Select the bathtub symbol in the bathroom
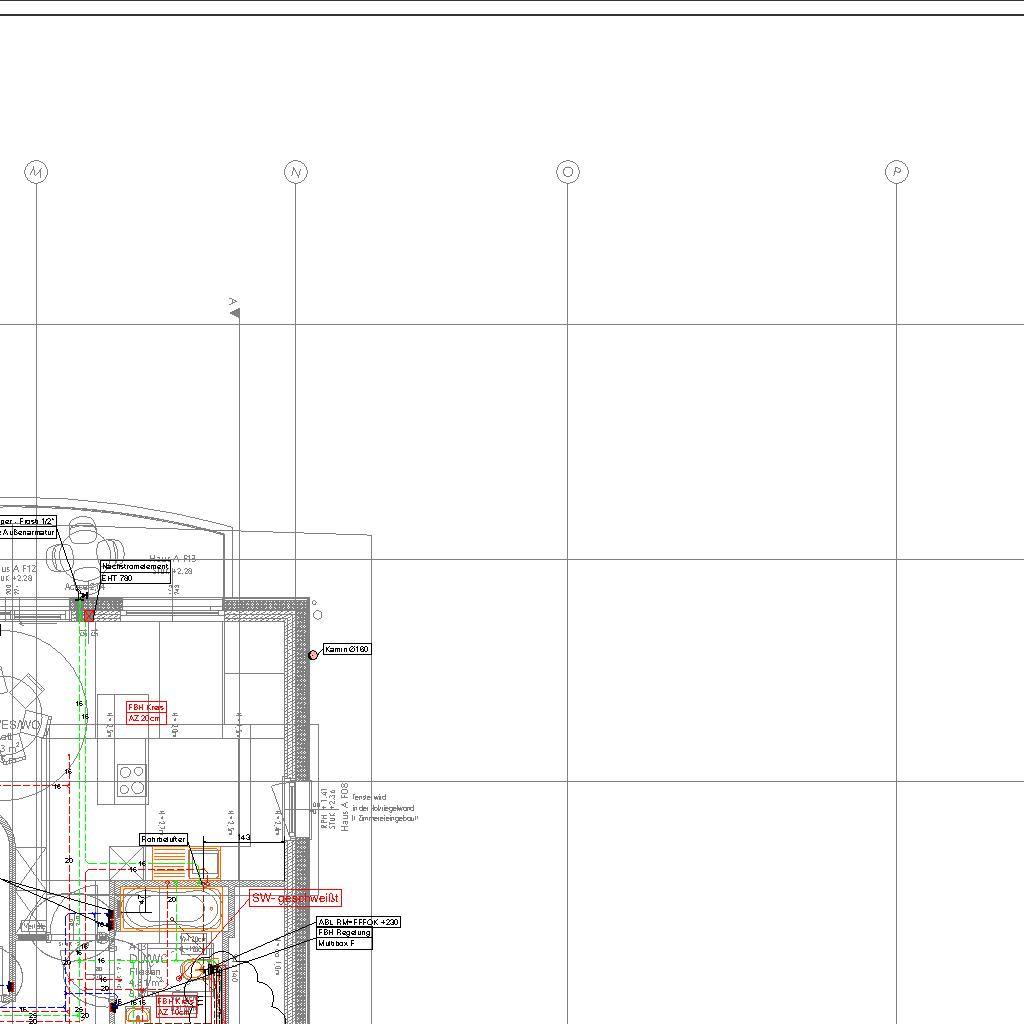1024x1024 pixels. 169,911
